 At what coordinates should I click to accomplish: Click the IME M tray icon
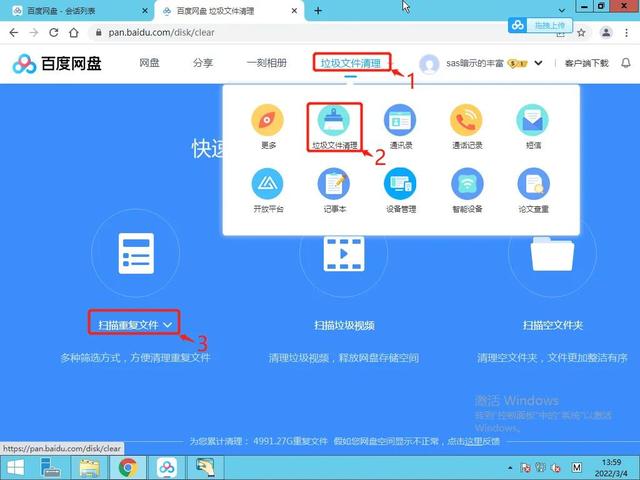pos(576,468)
